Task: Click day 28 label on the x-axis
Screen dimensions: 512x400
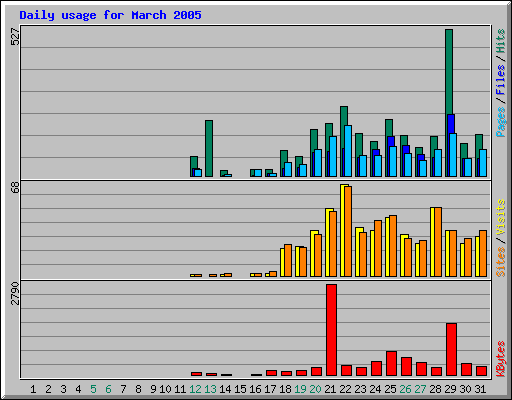Action: click(x=435, y=389)
